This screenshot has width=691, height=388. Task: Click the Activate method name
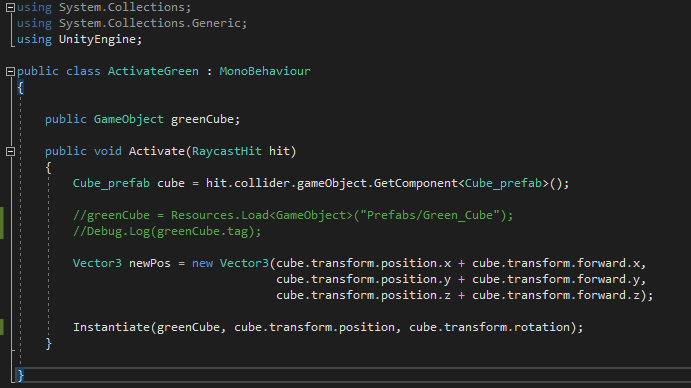[x=157, y=151]
